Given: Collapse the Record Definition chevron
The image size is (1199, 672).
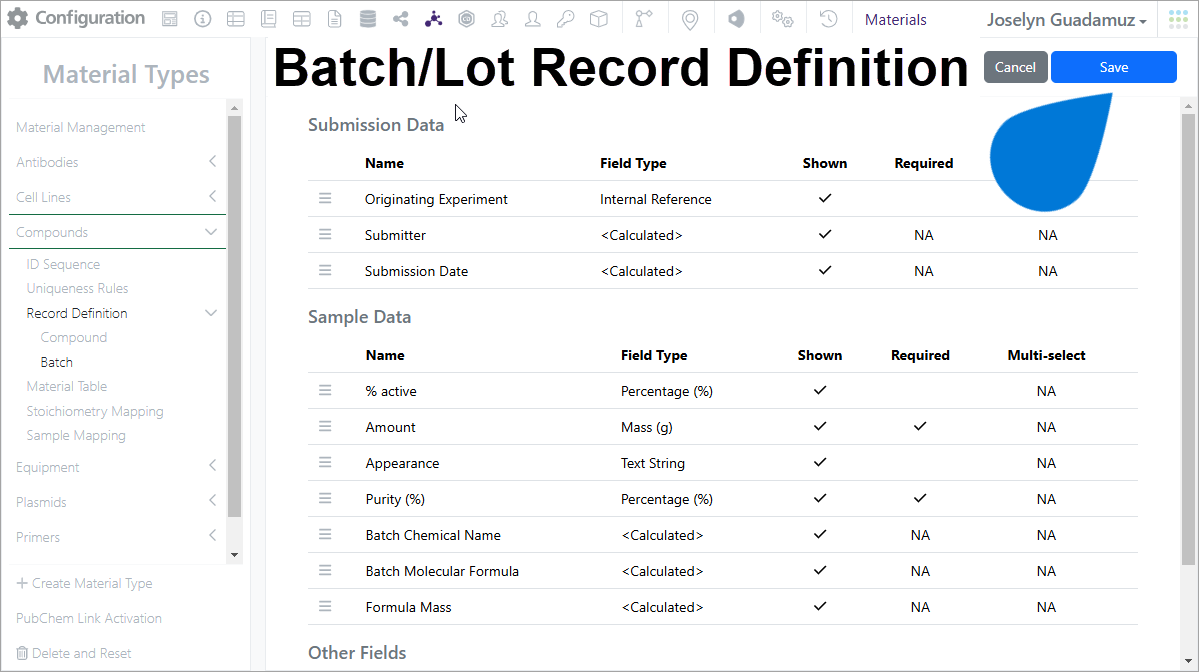Looking at the screenshot, I should pyautogui.click(x=211, y=313).
